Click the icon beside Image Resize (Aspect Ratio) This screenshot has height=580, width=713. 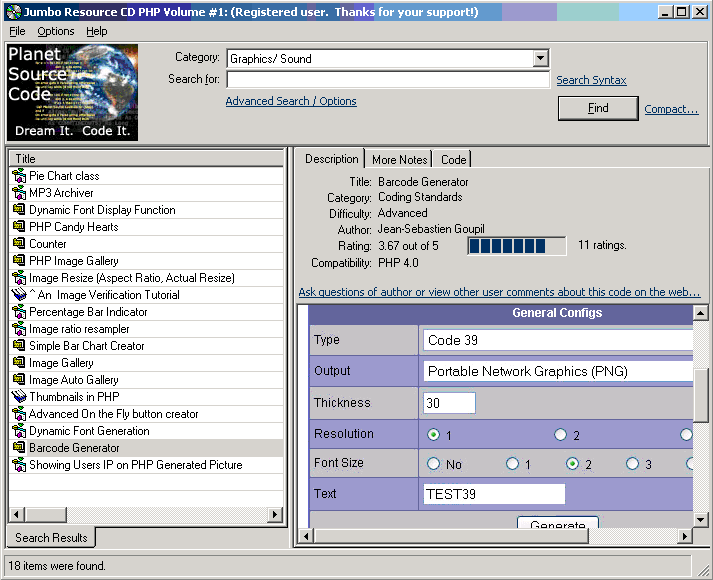click(x=19, y=278)
